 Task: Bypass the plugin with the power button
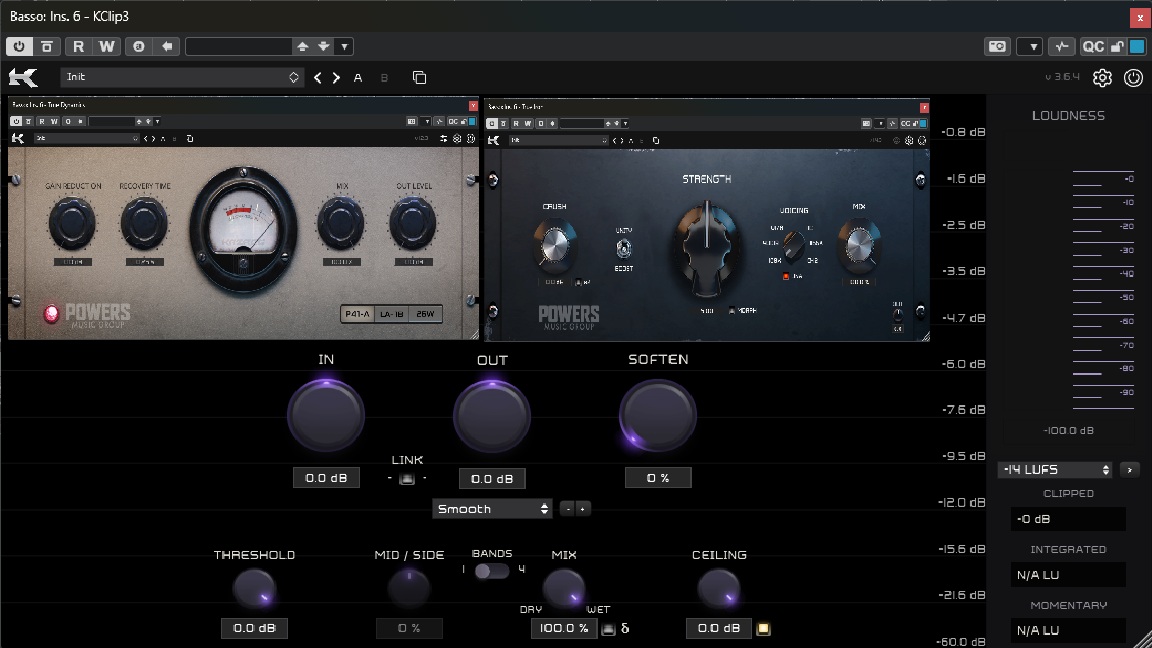pyautogui.click(x=18, y=46)
